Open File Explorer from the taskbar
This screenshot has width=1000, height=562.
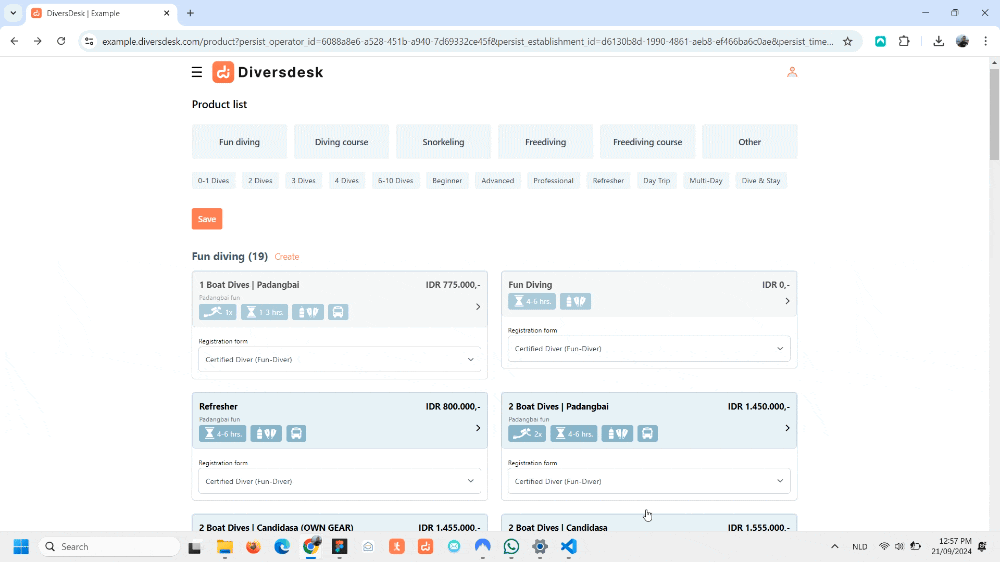point(224,547)
